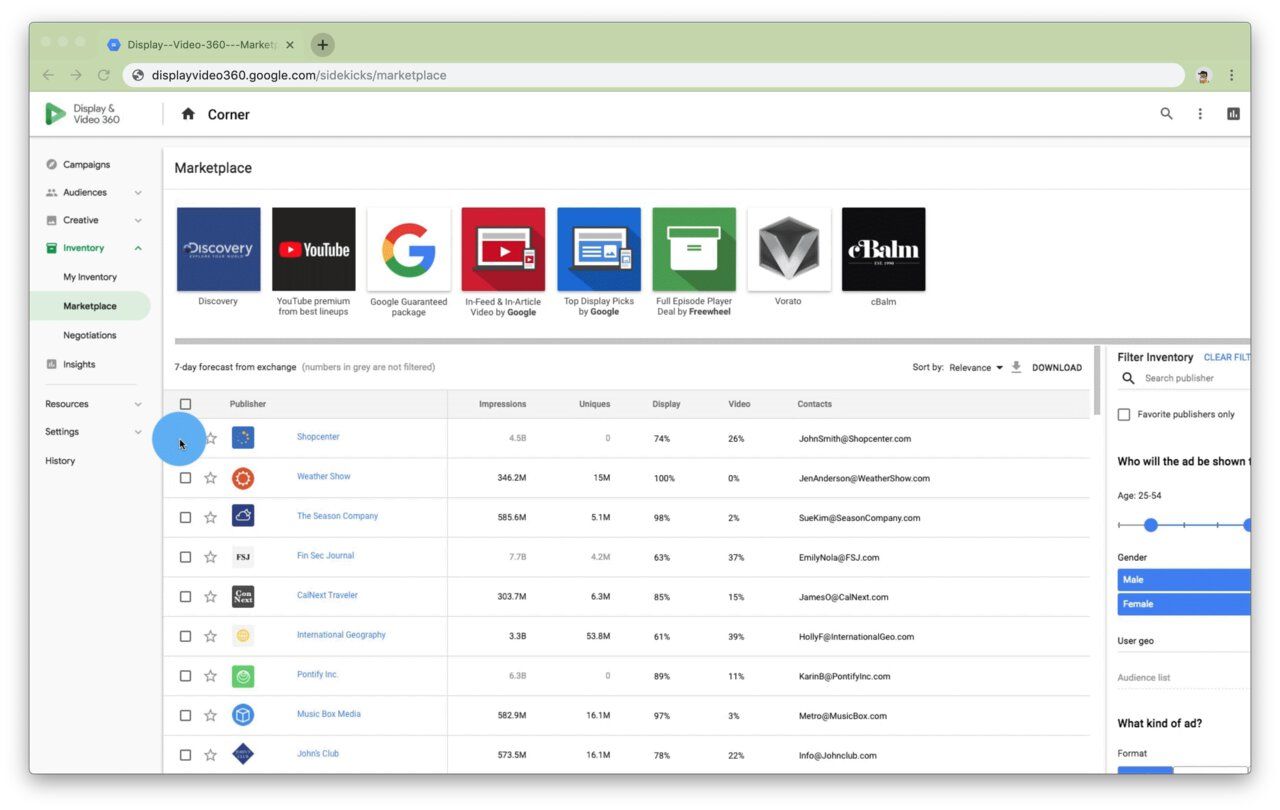Viewport: 1280px width, 810px height.
Task: Open the YouTube premium package thumbnail
Action: click(313, 249)
